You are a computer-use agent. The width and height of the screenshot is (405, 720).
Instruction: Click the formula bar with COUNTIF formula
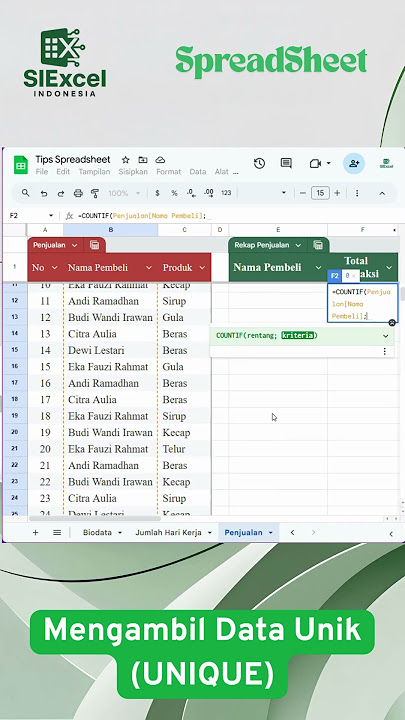(x=234, y=215)
